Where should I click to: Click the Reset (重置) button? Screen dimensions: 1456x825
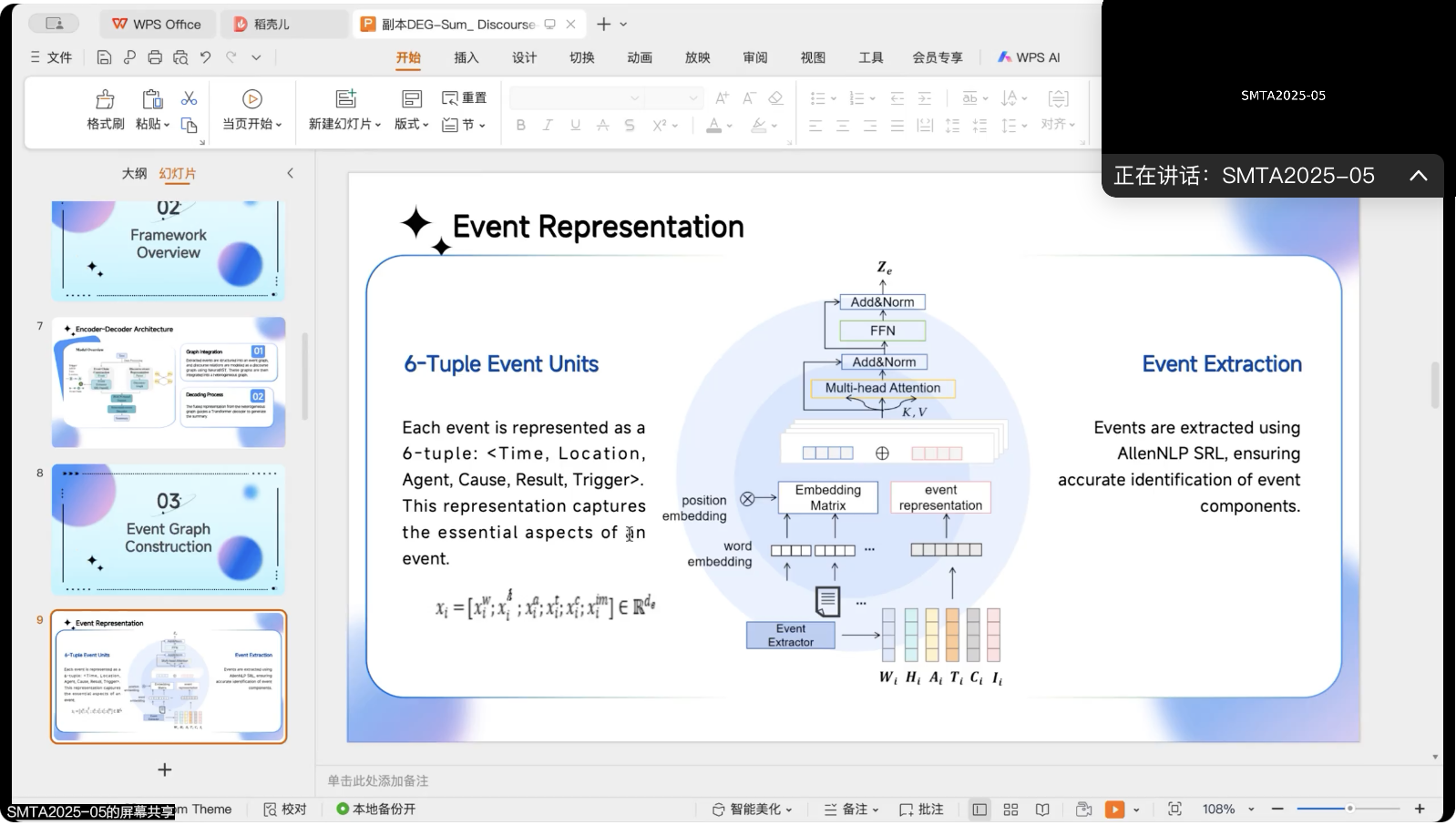[x=465, y=98]
